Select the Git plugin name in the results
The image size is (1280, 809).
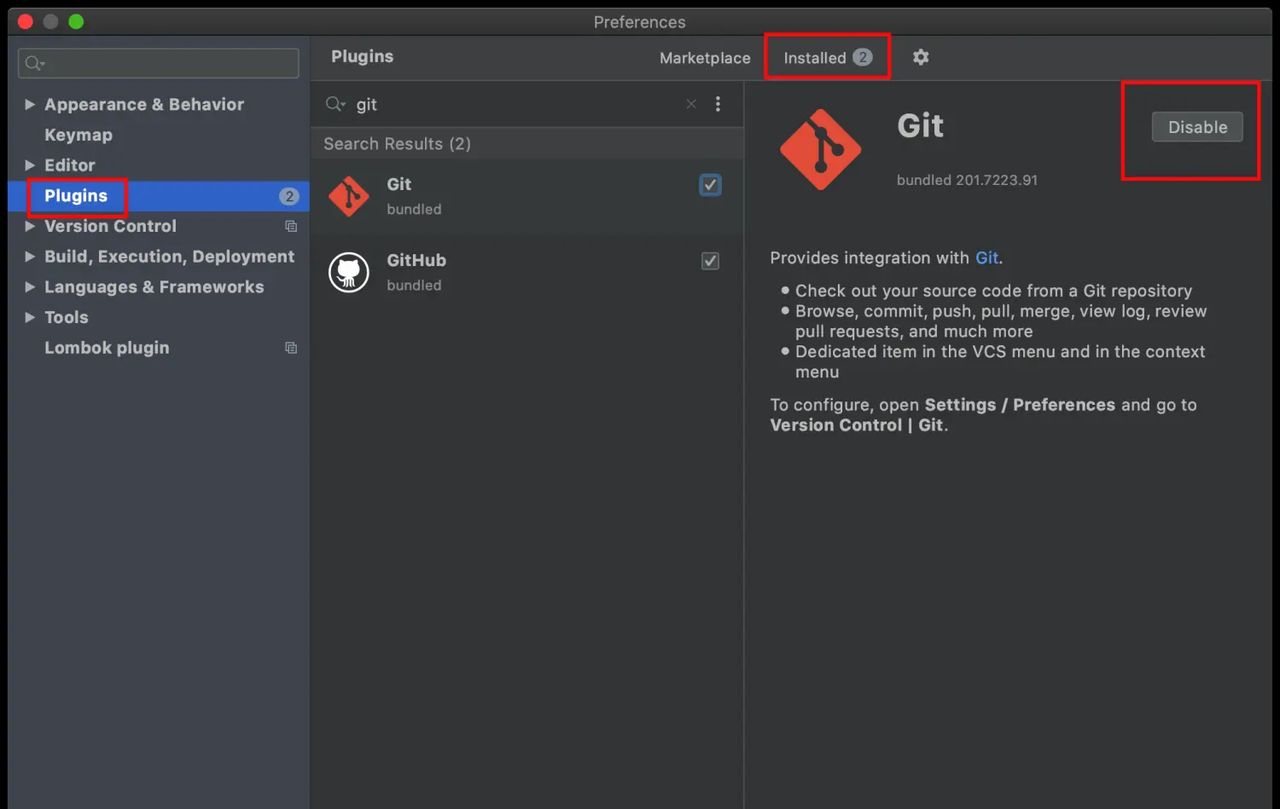[x=399, y=184]
